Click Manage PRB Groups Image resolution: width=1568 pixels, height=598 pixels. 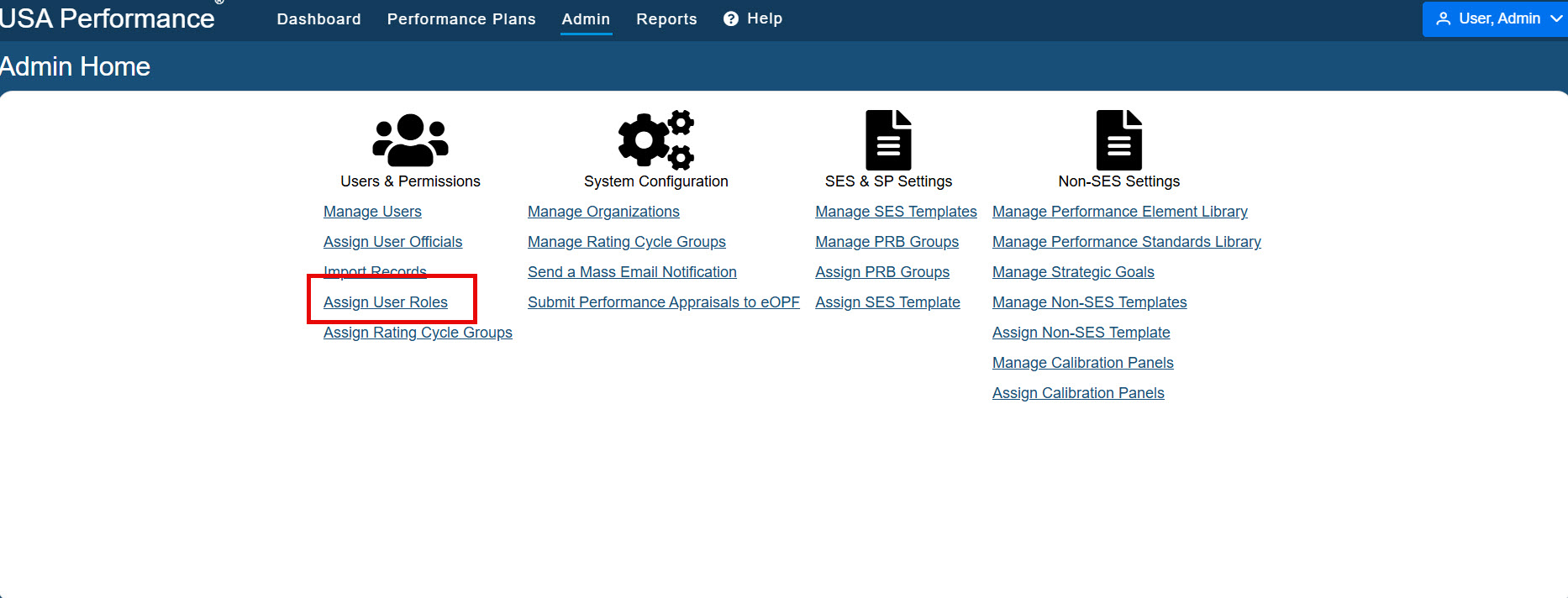point(887,242)
